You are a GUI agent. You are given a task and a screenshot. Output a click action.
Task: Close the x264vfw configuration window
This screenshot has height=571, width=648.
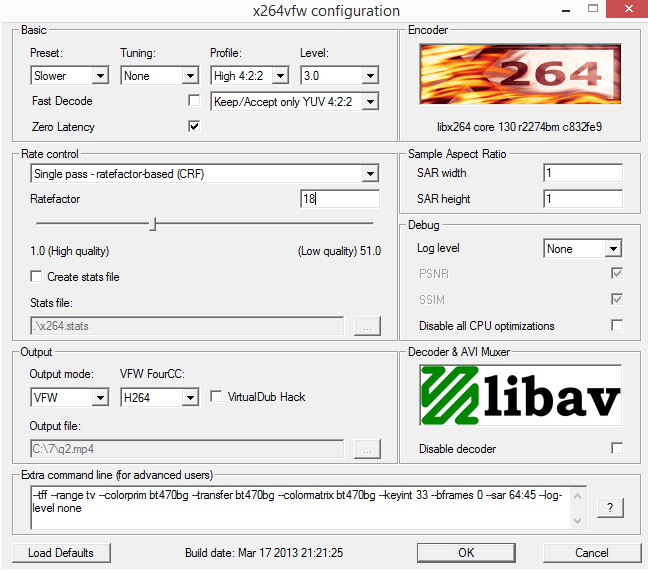(x=629, y=9)
